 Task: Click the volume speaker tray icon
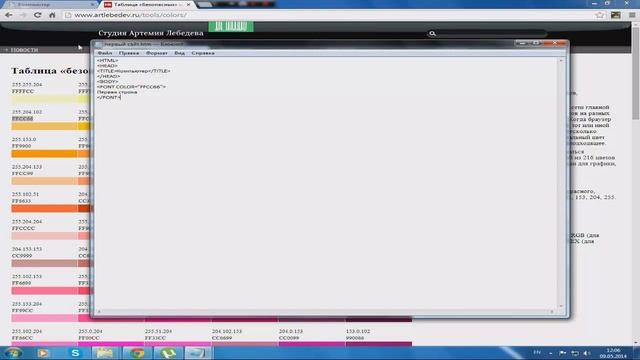coord(587,353)
